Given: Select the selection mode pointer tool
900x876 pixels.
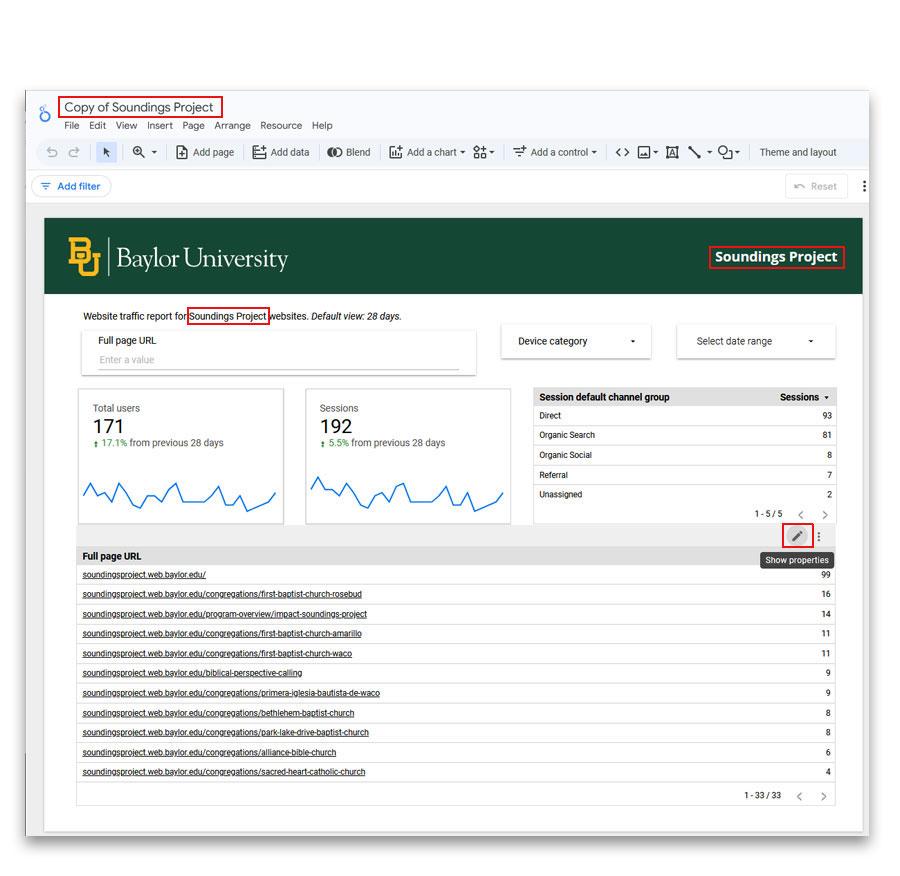Looking at the screenshot, I should tap(106, 152).
